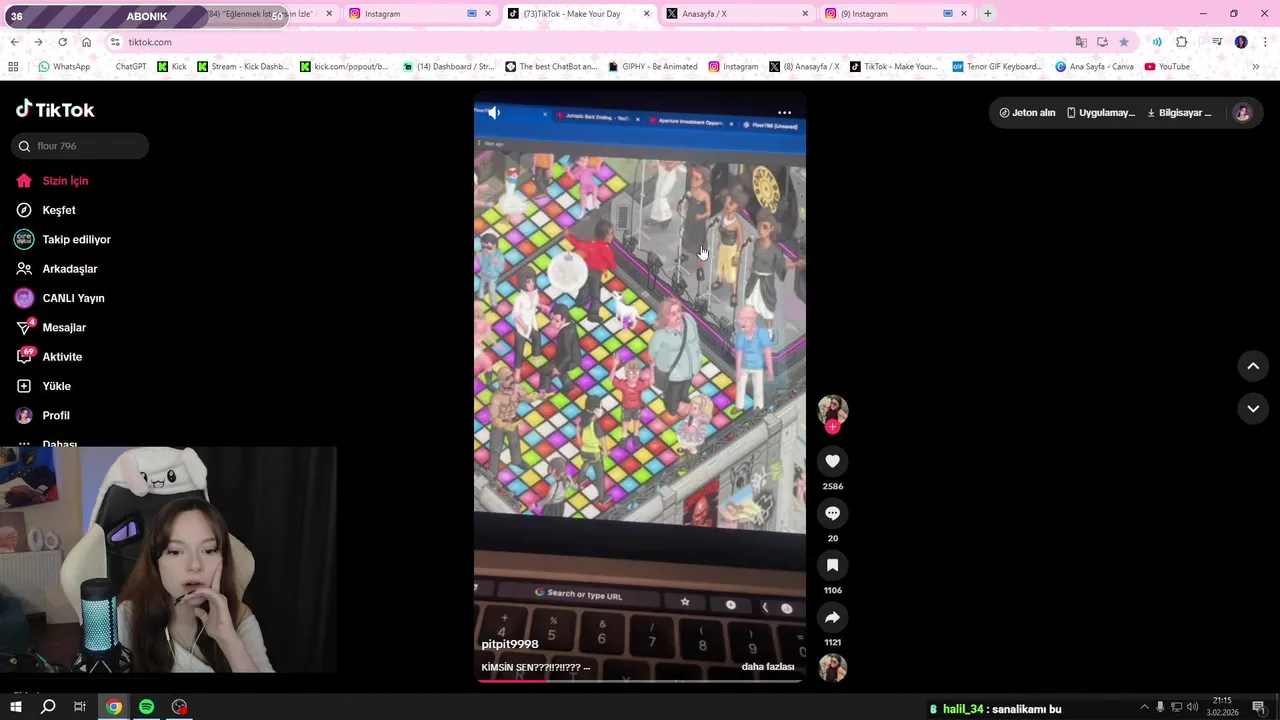The image size is (1280, 720).
Task: Go to next video with down chevron
Action: (1253, 408)
